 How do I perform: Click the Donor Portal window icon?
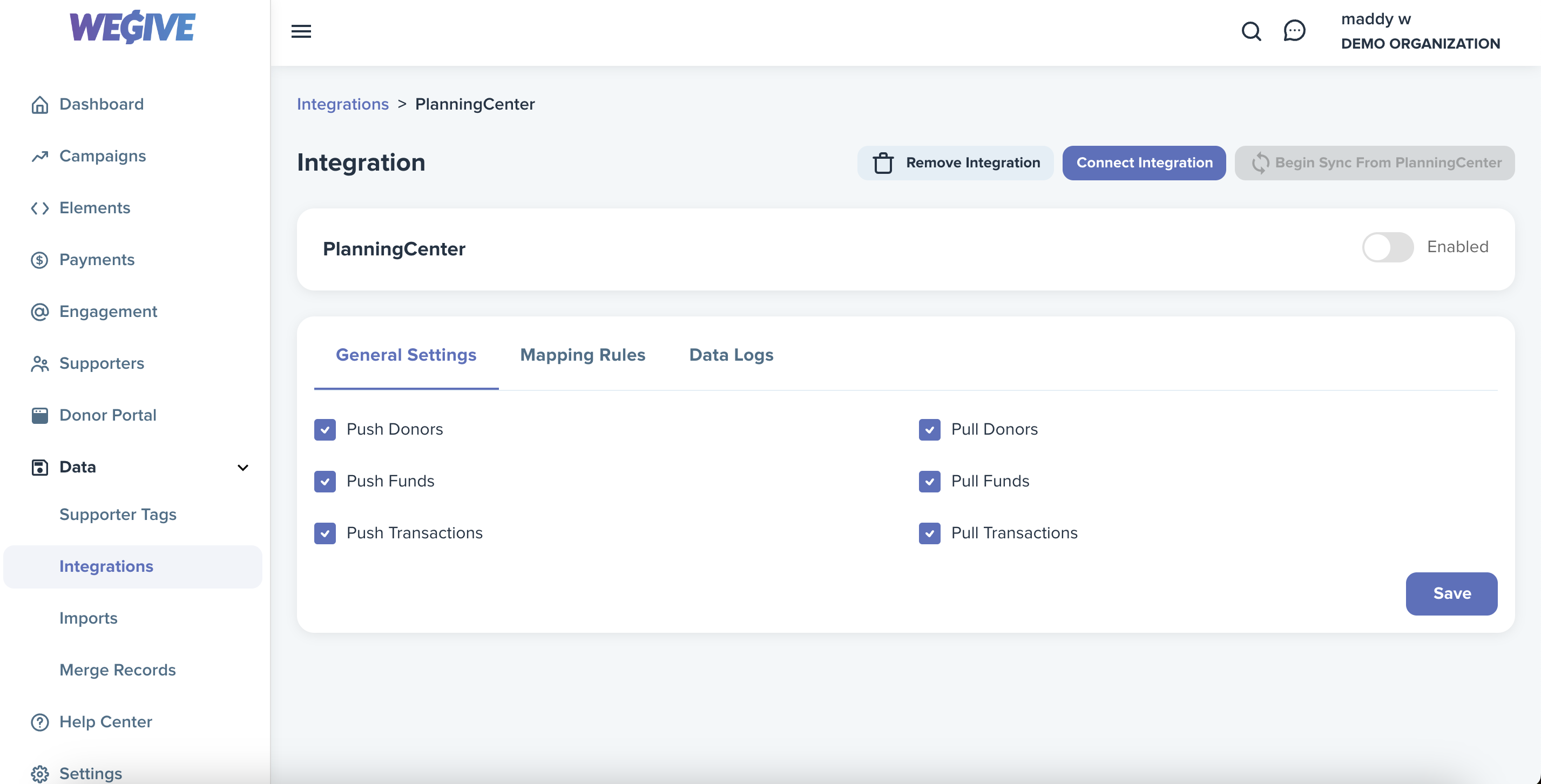point(39,416)
